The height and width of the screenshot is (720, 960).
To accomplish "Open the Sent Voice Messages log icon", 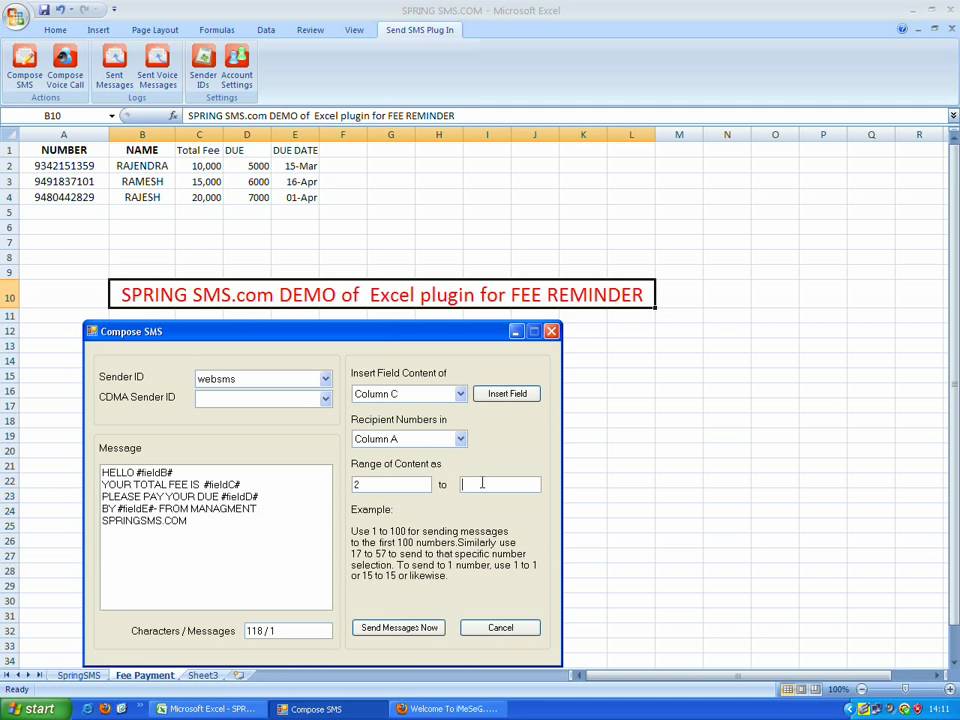I will pyautogui.click(x=157, y=66).
